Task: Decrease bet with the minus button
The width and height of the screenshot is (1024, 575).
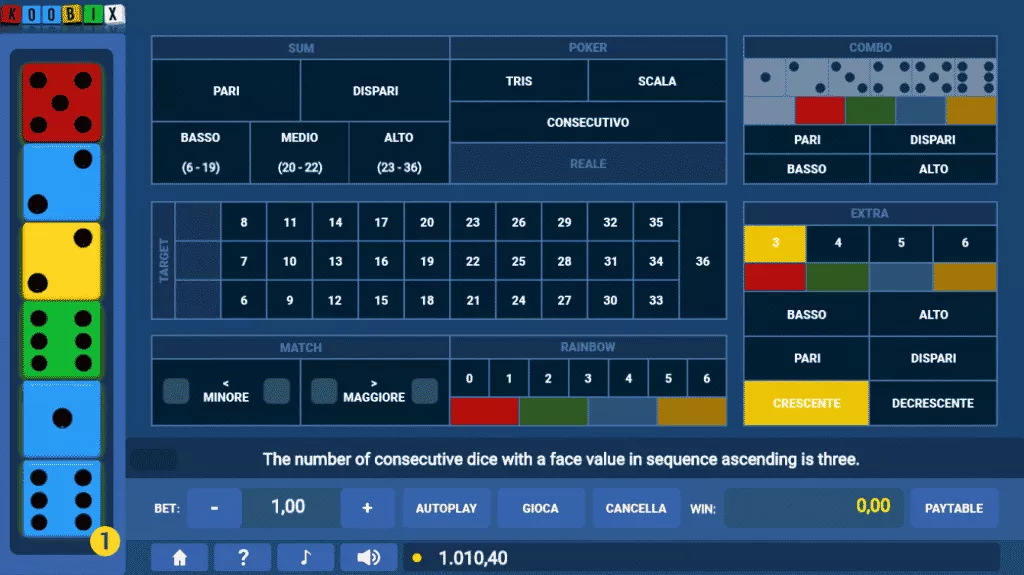Action: pyautogui.click(x=214, y=508)
